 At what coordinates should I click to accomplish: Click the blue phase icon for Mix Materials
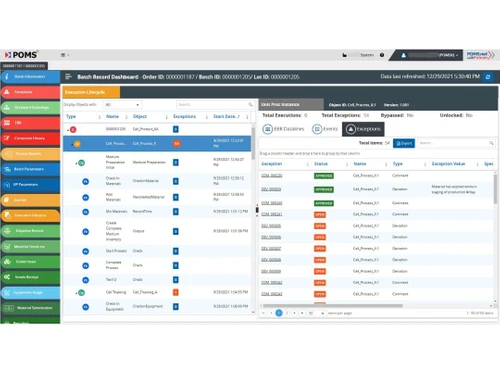86,212
